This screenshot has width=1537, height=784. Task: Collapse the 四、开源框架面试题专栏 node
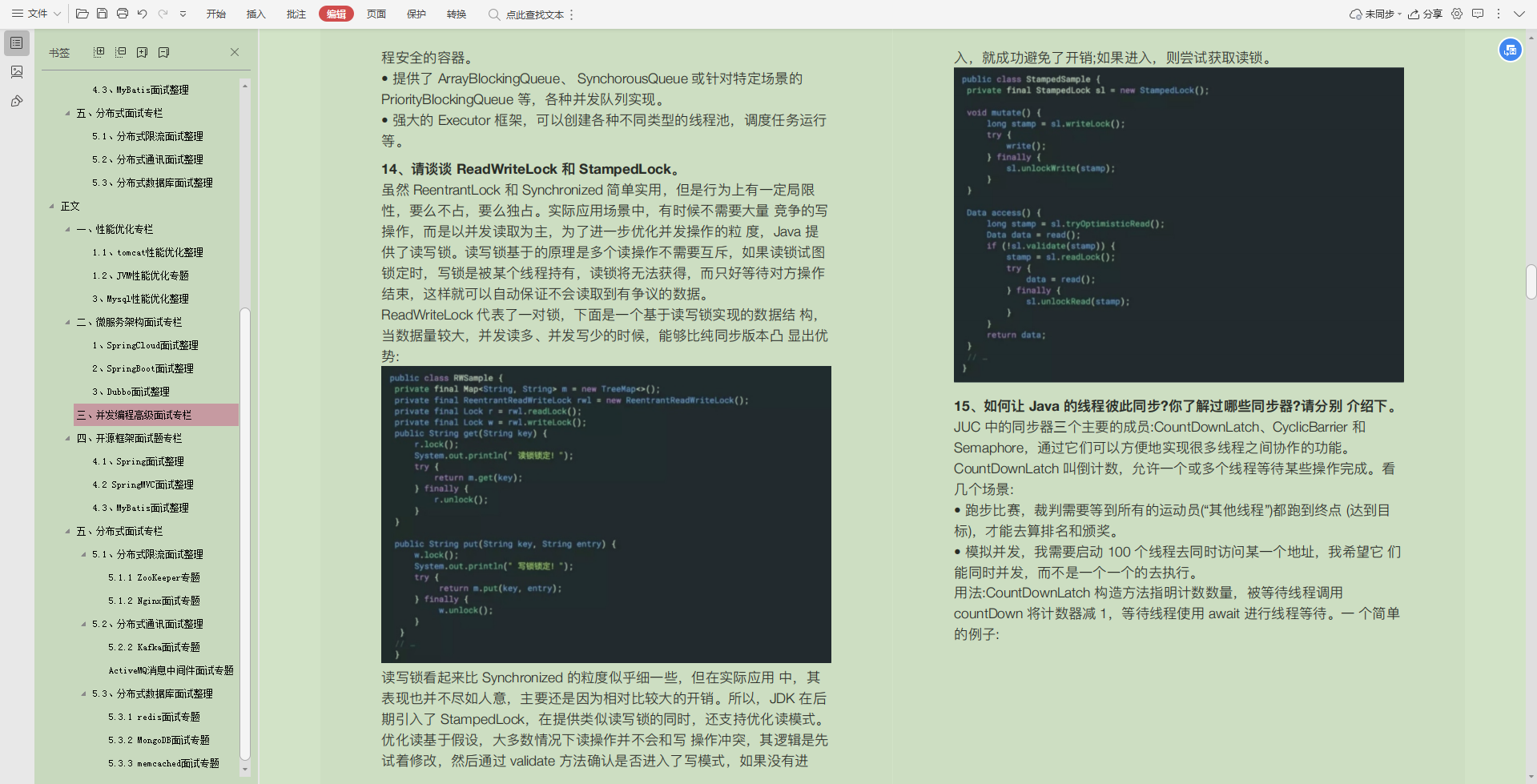pos(67,438)
